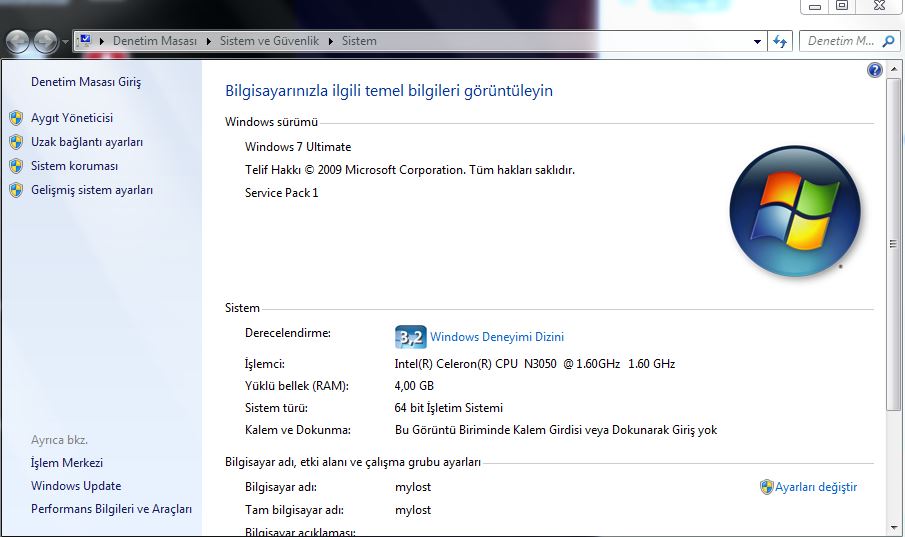The image size is (905, 537).
Task: Click the 3,2 Windows Experience score badge
Action: (410, 337)
